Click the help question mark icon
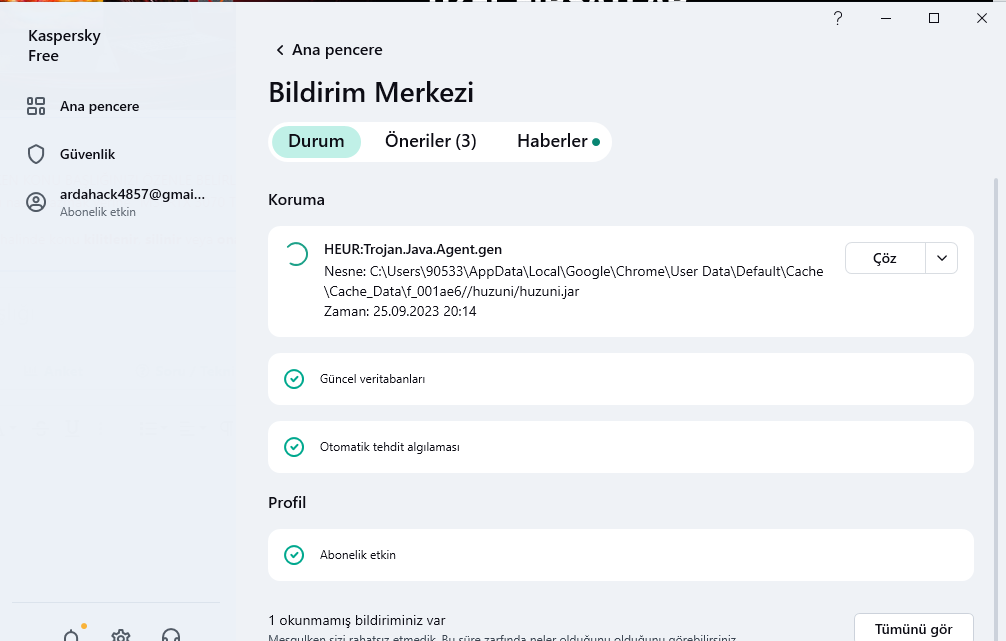The image size is (1006, 641). point(837,18)
